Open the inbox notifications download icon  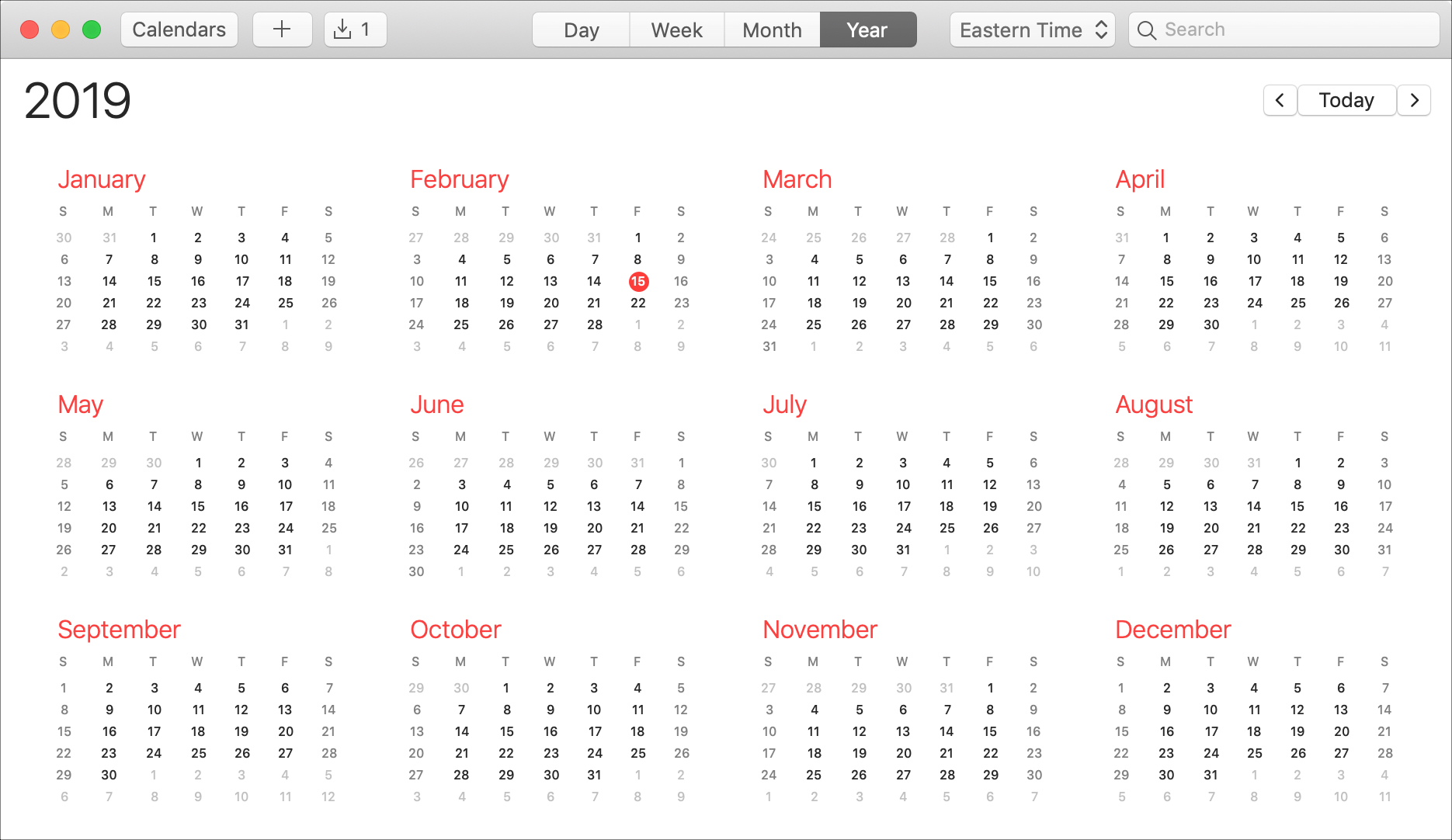click(x=355, y=30)
